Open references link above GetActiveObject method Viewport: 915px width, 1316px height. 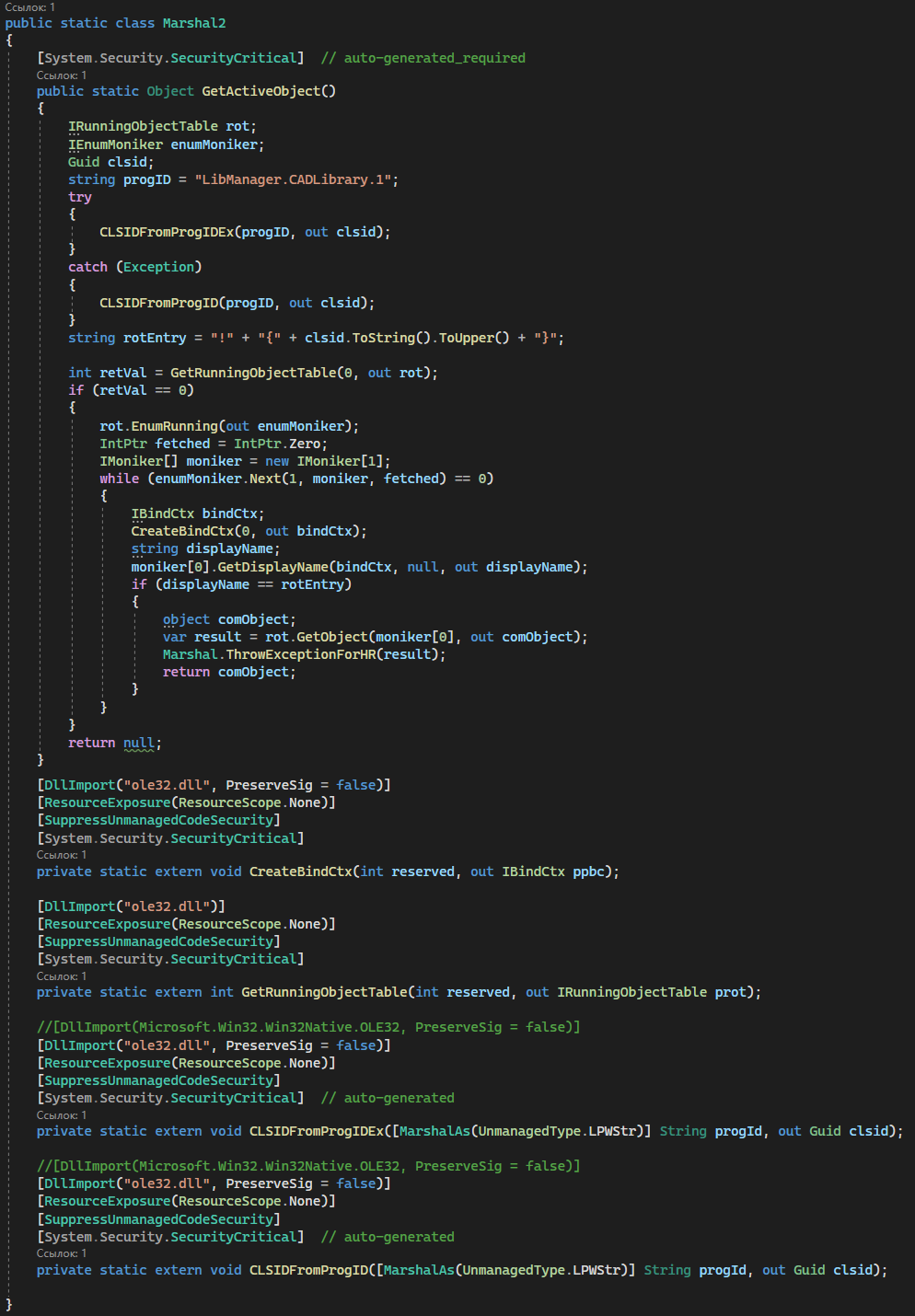pos(62,75)
